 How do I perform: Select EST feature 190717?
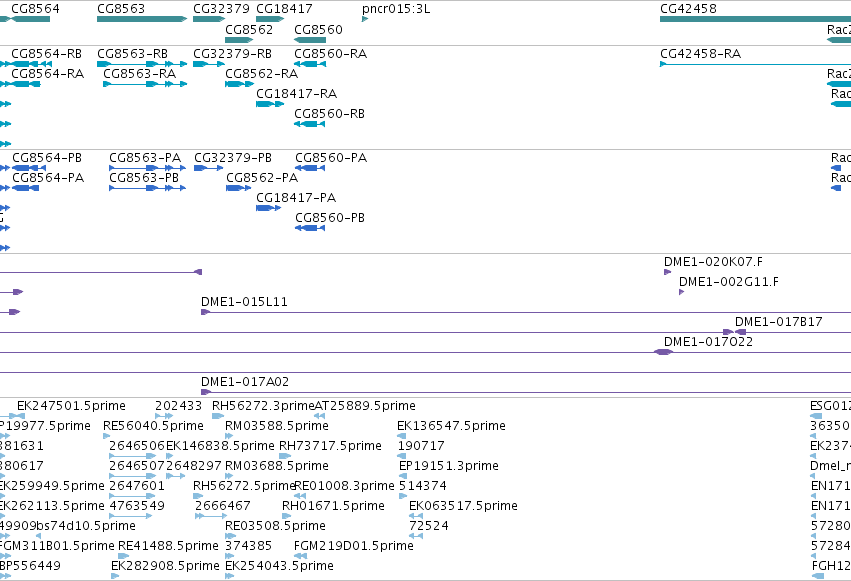(x=402, y=456)
